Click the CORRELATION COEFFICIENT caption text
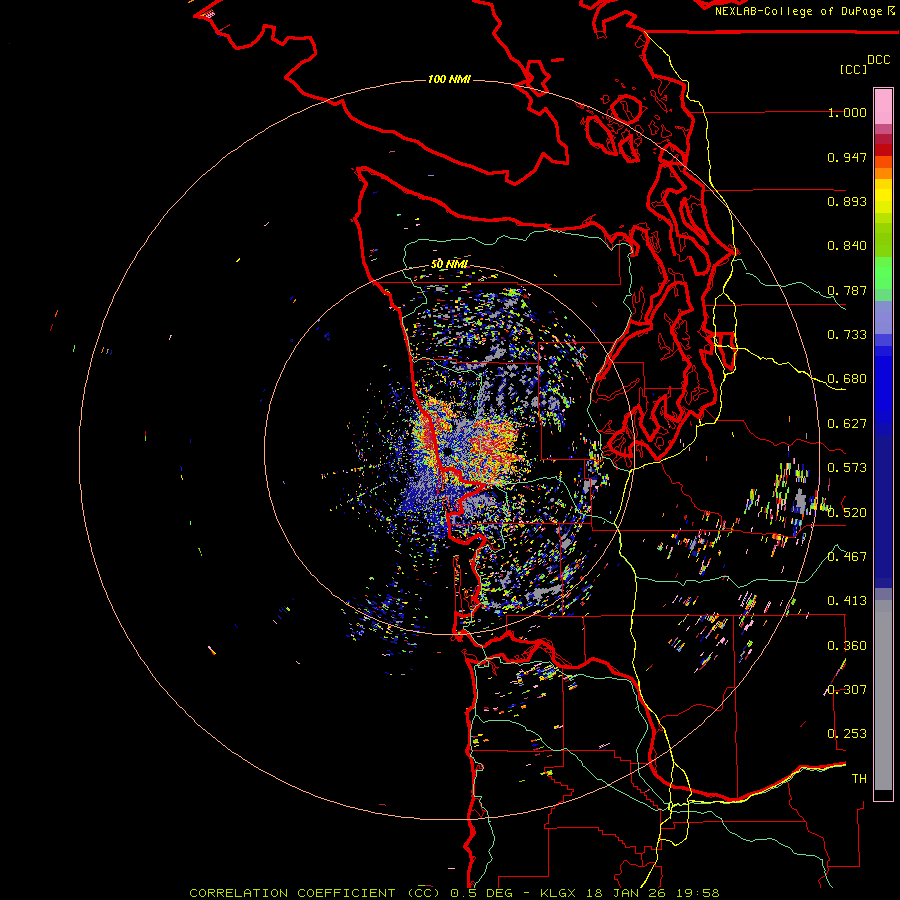This screenshot has height=900, width=900. [x=292, y=893]
